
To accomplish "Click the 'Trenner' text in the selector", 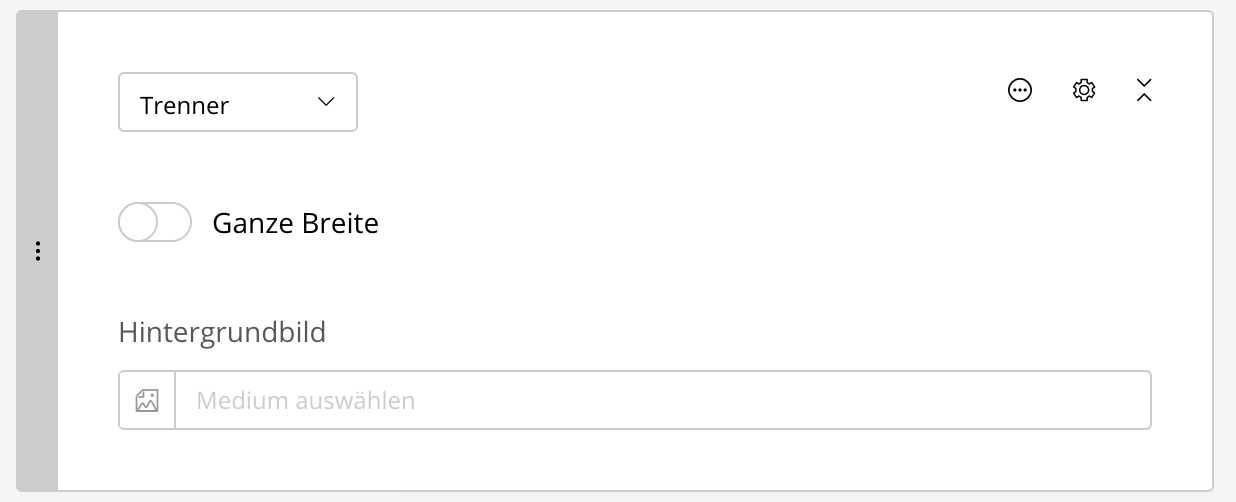I will coord(185,105).
